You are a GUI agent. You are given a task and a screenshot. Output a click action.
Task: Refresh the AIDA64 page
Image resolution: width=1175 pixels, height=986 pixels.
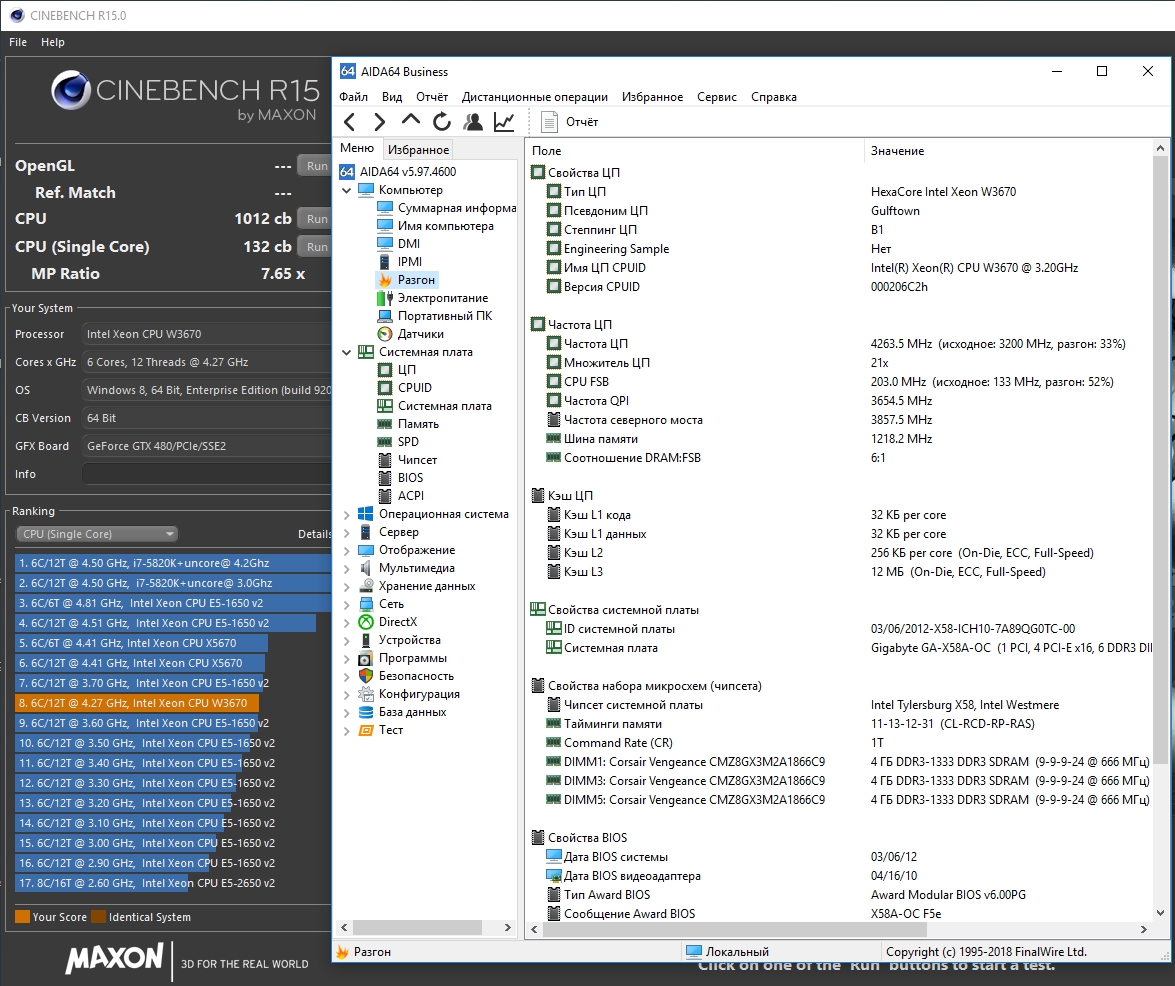click(442, 121)
